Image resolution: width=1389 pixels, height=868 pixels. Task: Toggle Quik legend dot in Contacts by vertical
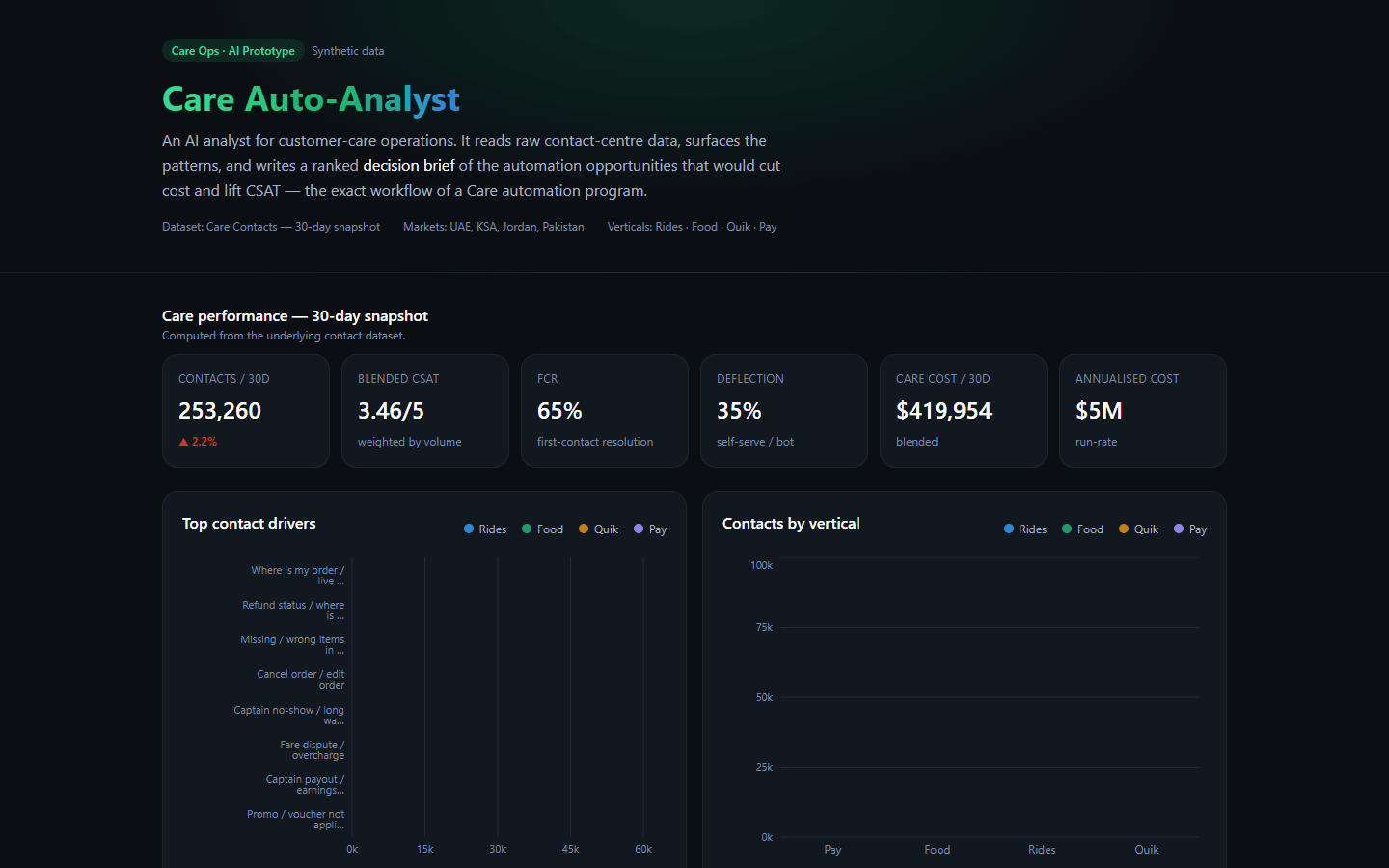(x=1124, y=529)
